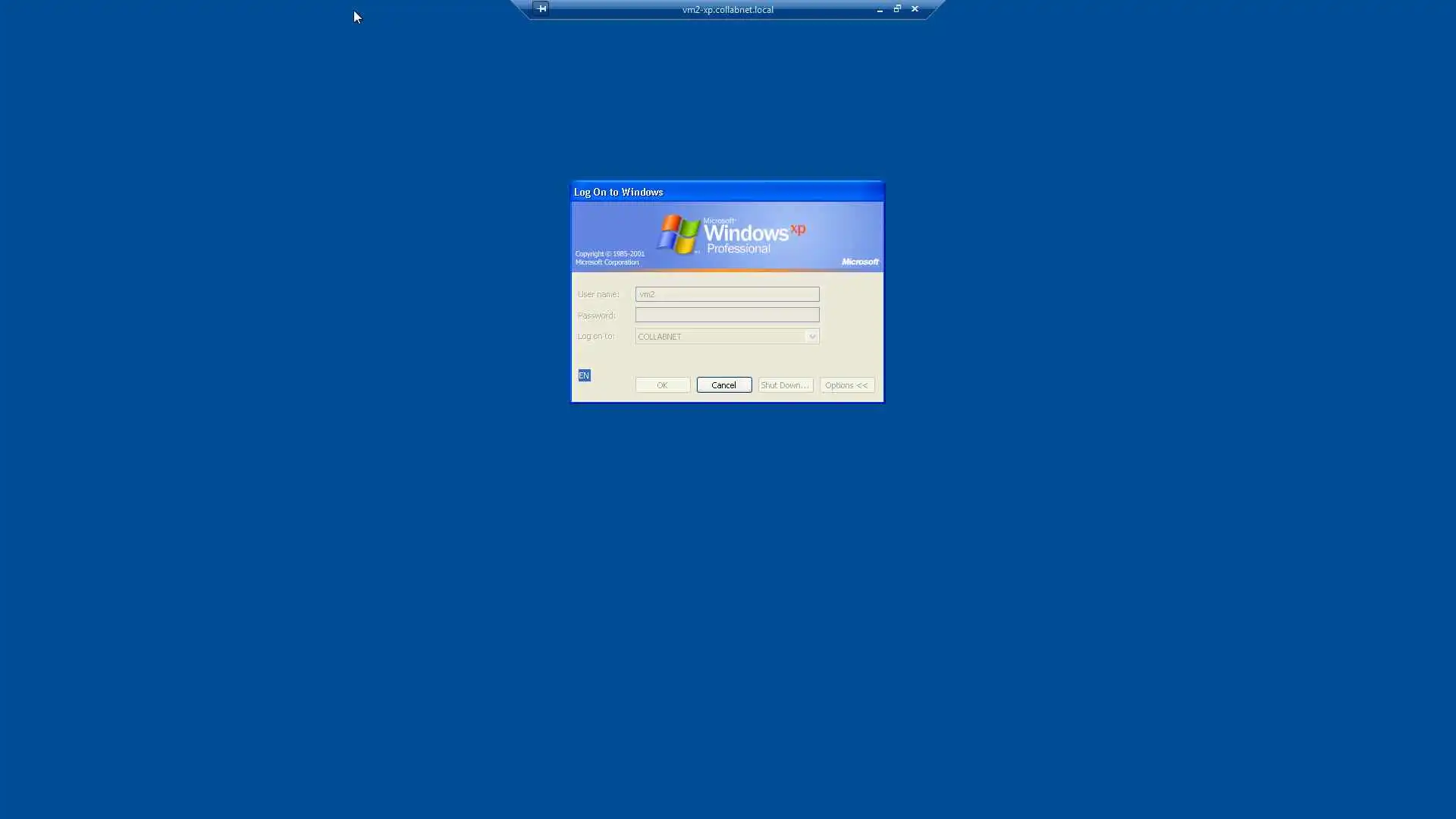Click the Log on to label
The width and height of the screenshot is (1456, 819).
point(595,336)
